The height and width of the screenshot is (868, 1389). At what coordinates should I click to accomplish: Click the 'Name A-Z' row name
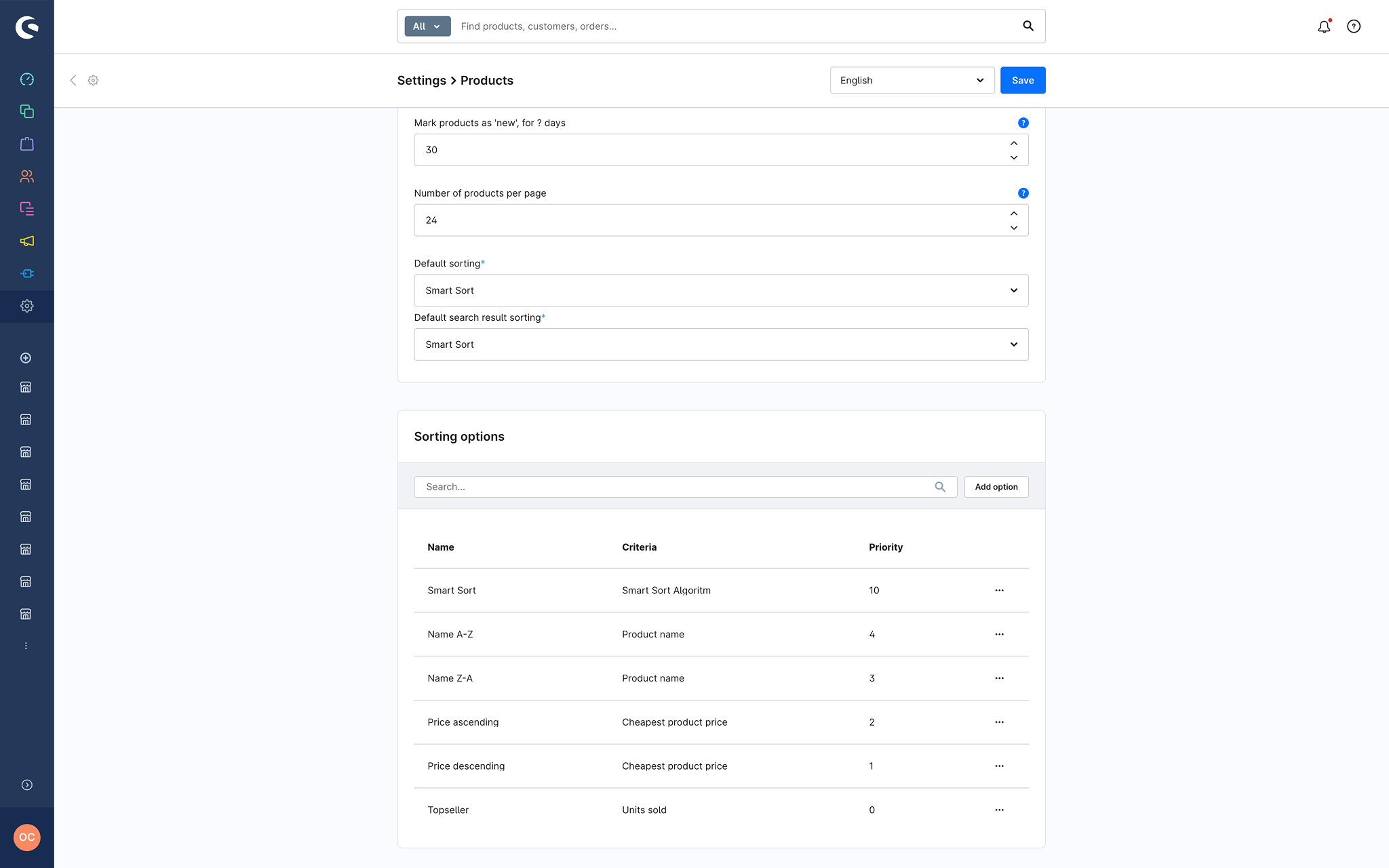450,635
